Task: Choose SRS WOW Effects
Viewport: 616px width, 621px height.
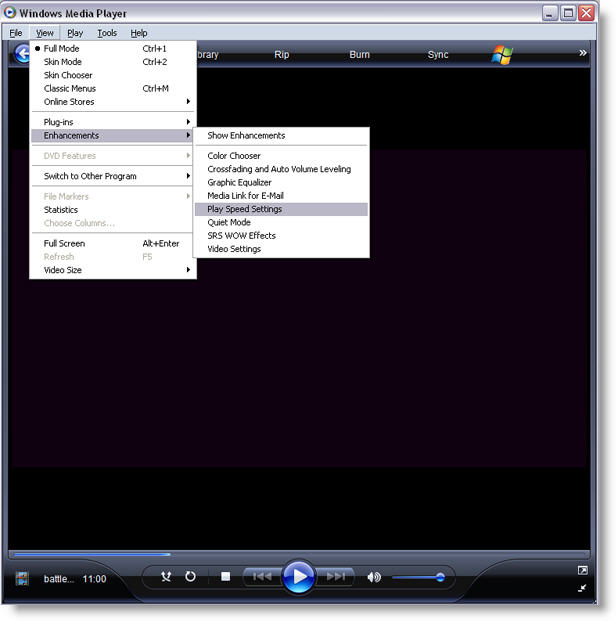Action: click(282, 236)
